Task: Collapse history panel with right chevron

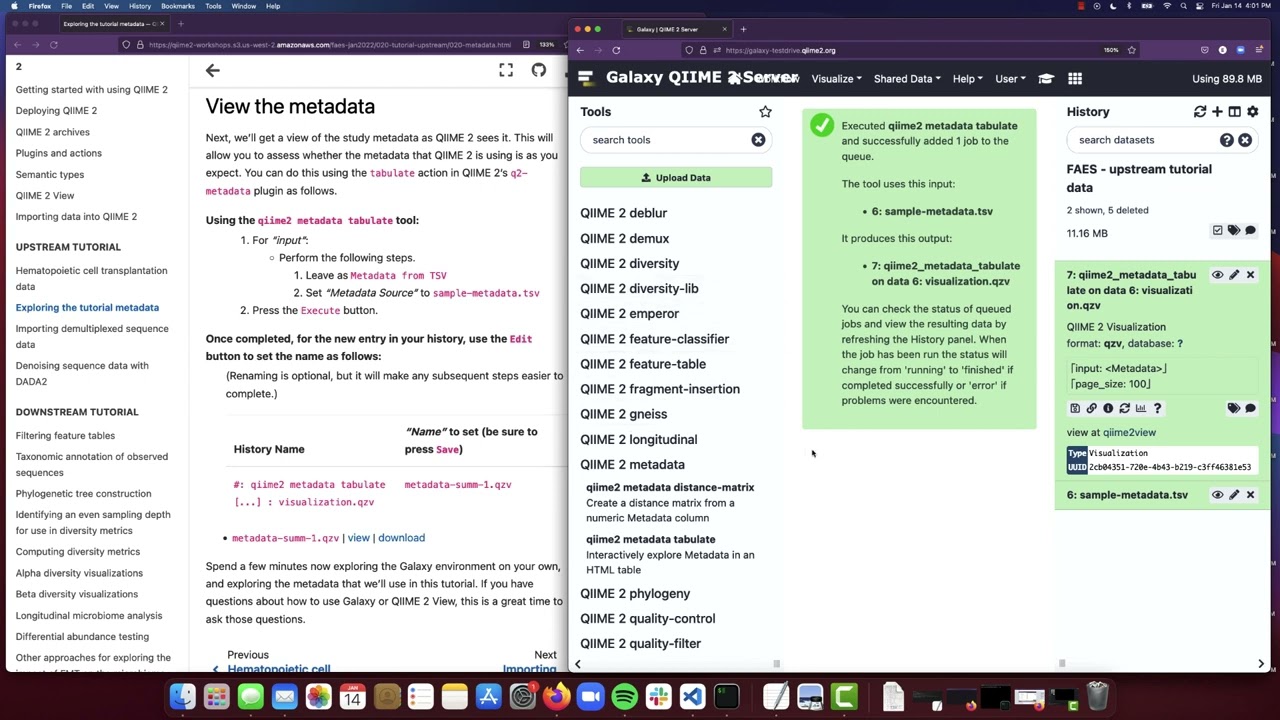Action: (x=1260, y=664)
